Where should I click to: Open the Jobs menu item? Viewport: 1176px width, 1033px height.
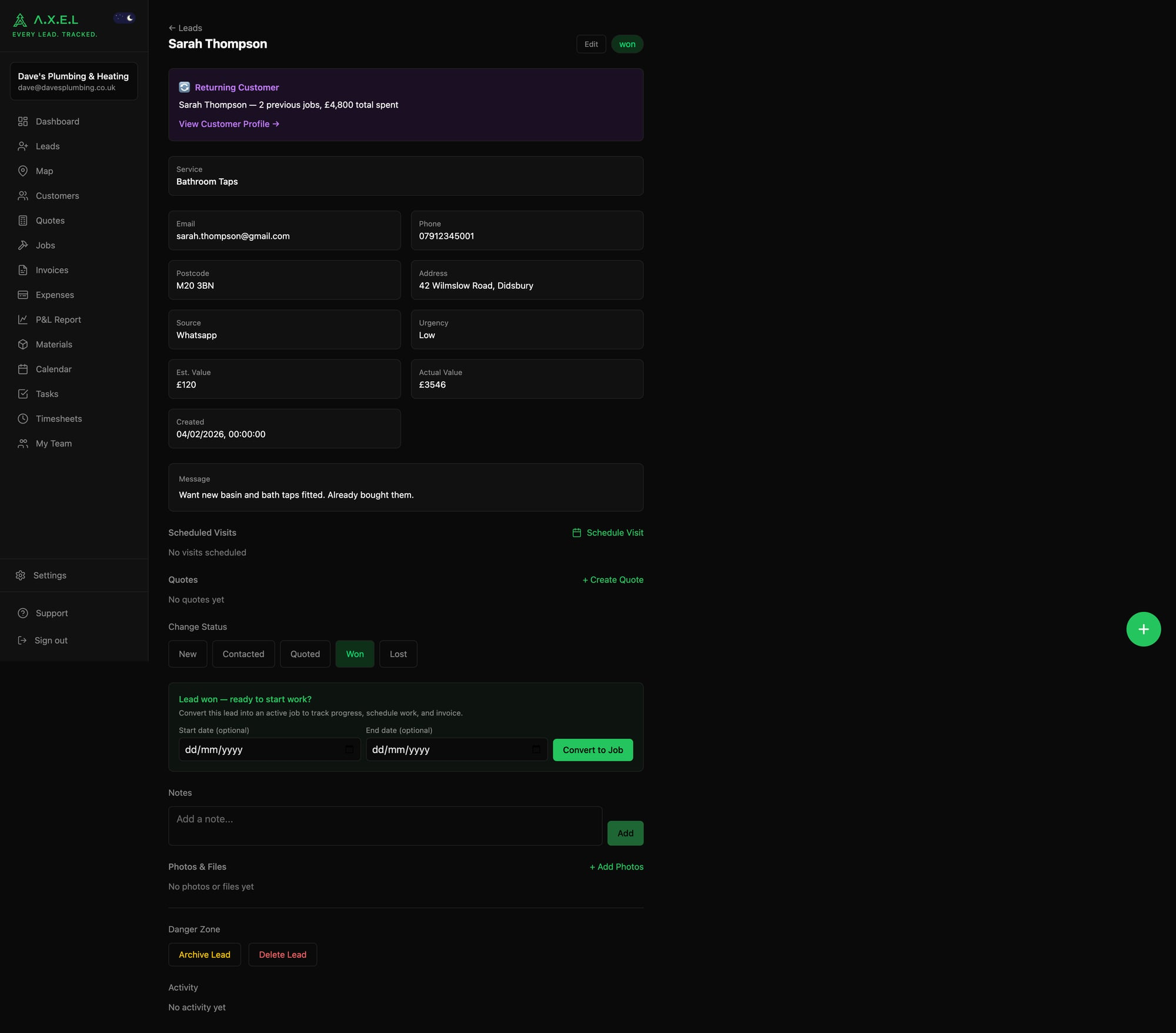click(x=45, y=245)
